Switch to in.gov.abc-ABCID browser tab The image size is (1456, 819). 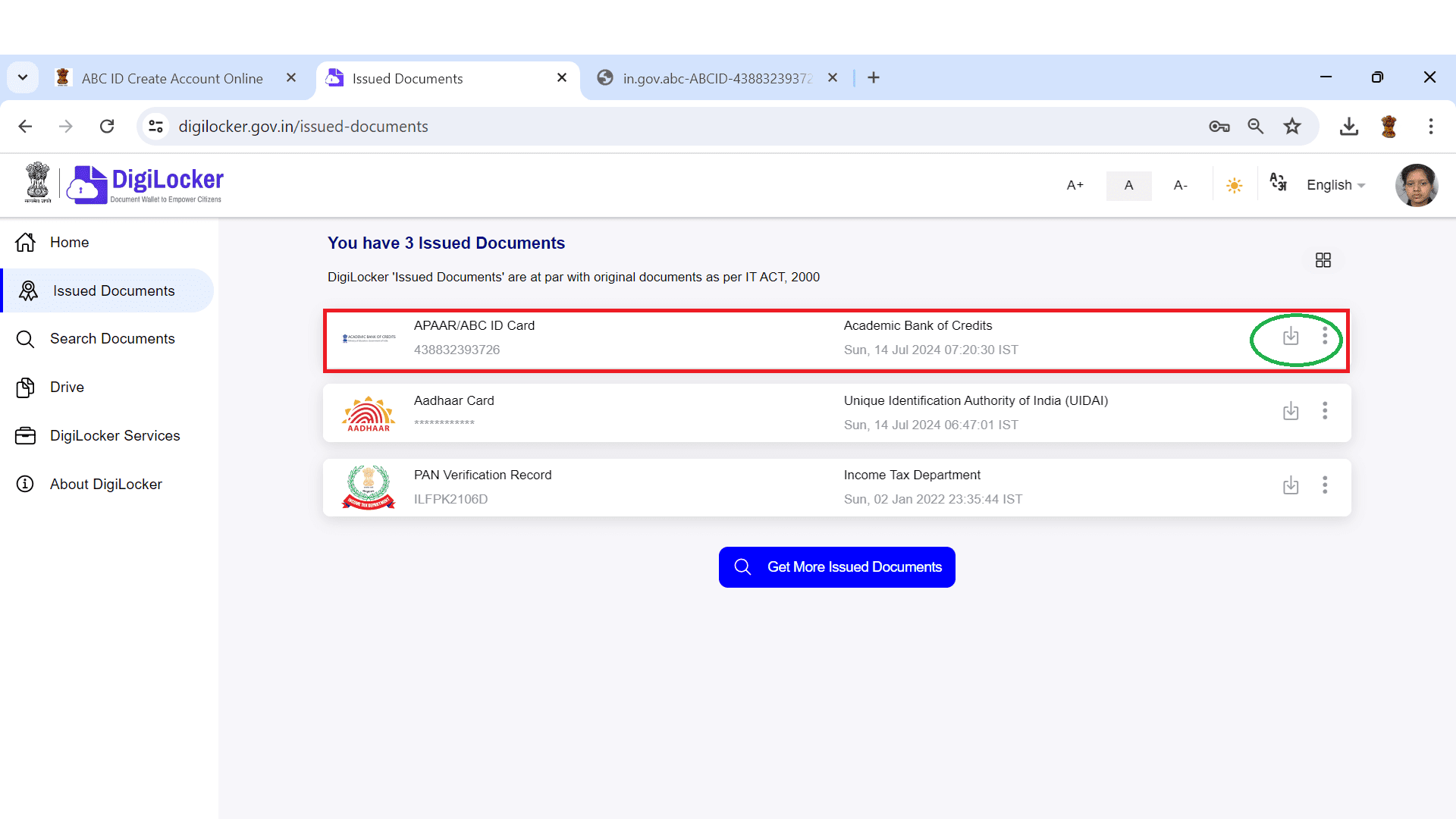pos(717,78)
